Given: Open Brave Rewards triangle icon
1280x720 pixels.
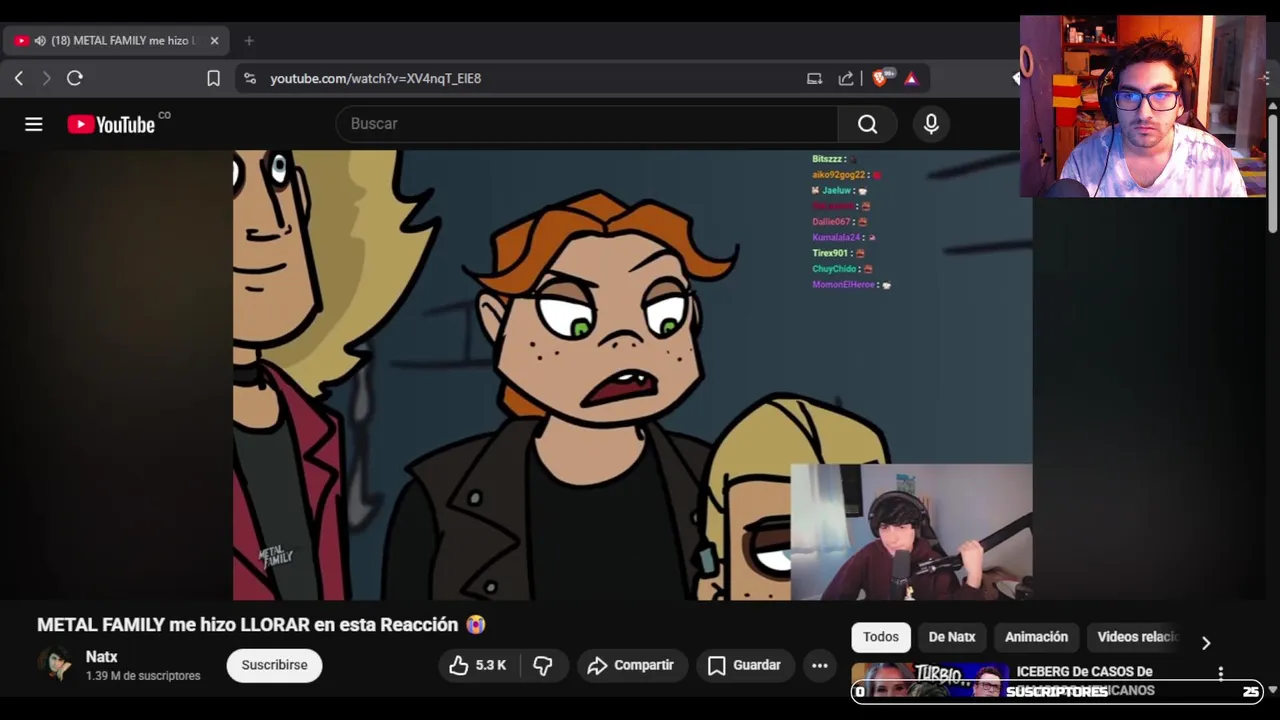Looking at the screenshot, I should [911, 78].
